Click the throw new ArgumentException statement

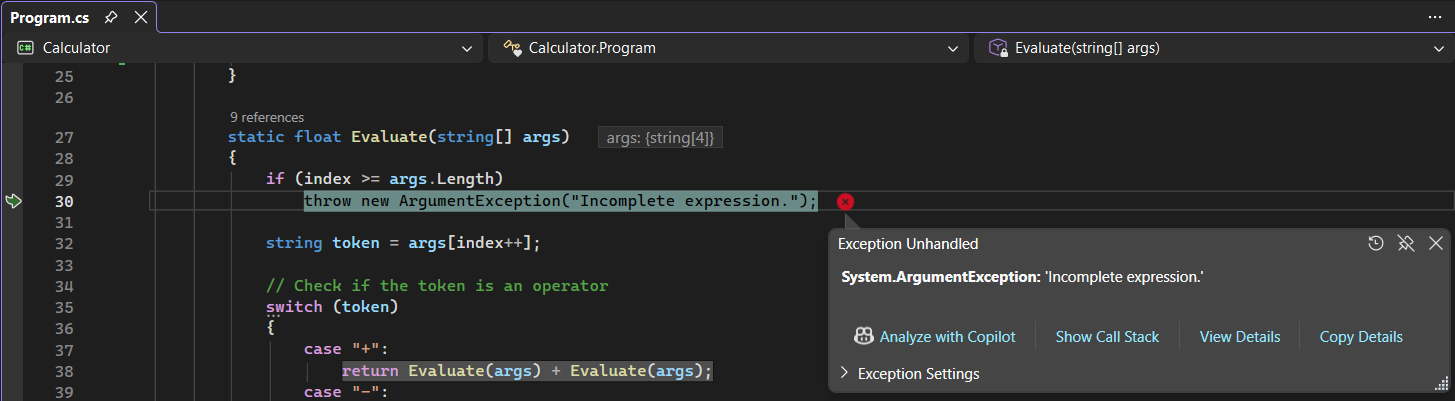(x=561, y=201)
